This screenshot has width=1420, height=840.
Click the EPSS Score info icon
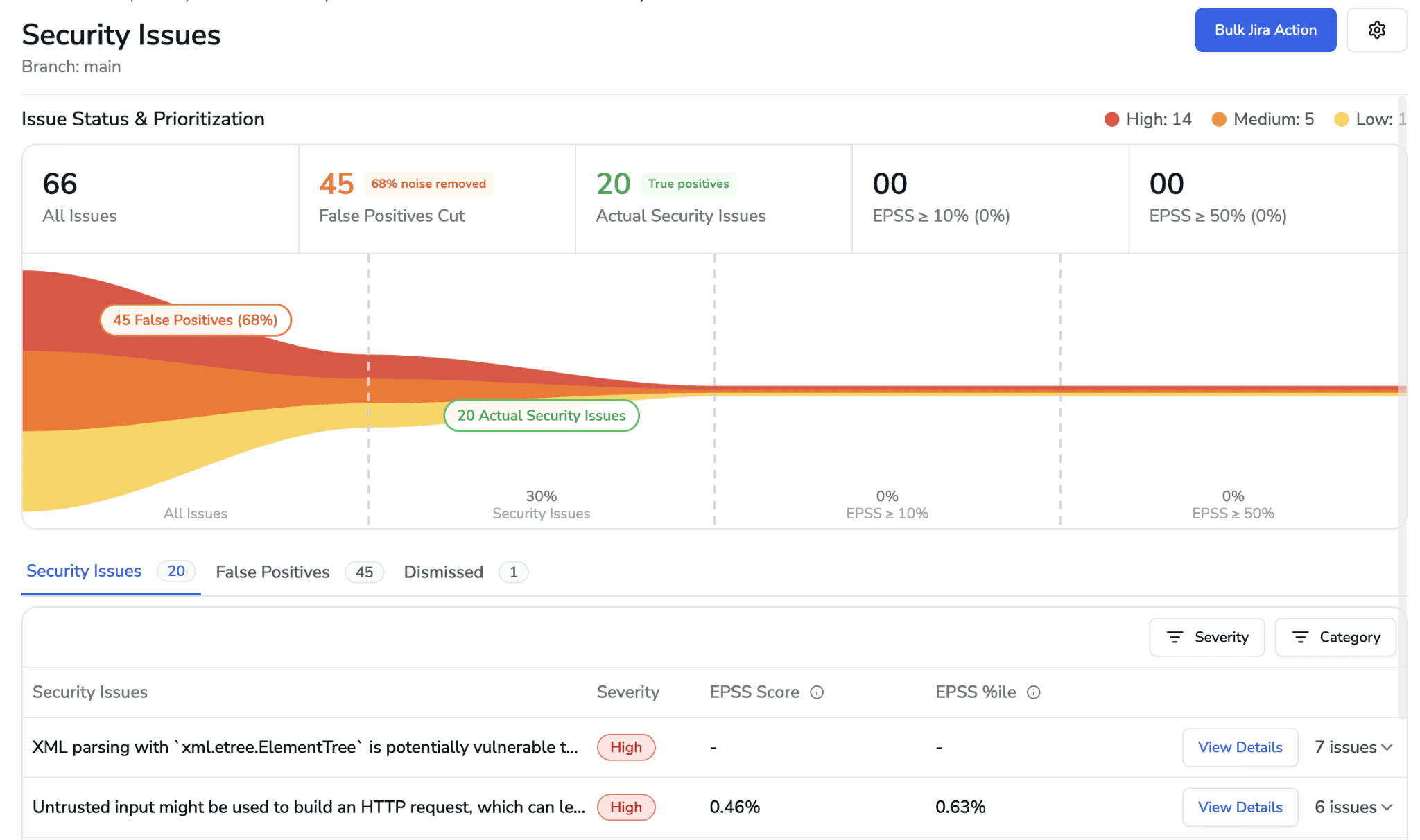(817, 692)
